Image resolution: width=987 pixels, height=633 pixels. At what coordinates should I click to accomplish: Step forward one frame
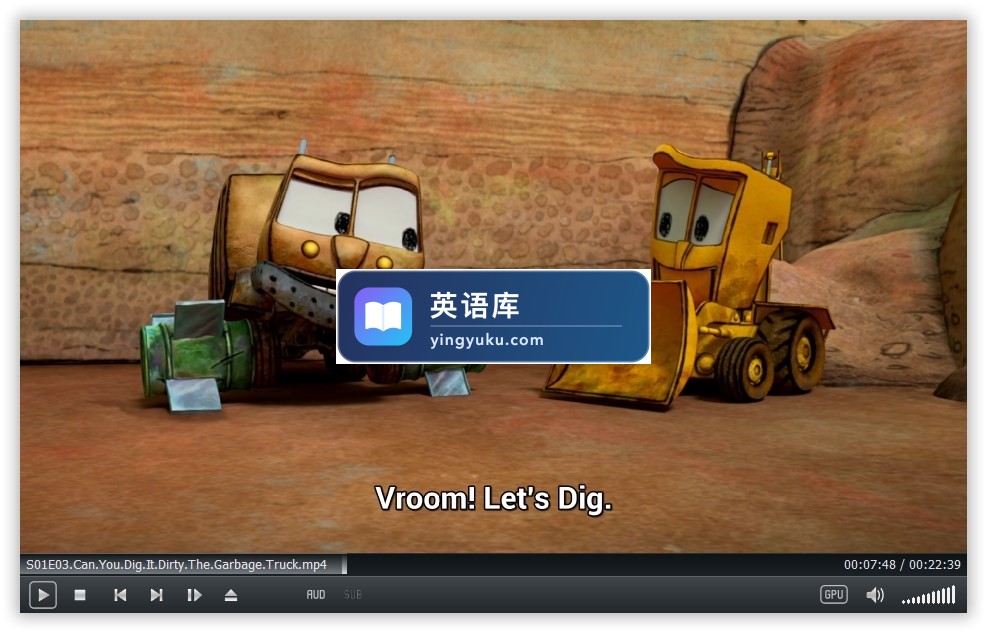194,595
